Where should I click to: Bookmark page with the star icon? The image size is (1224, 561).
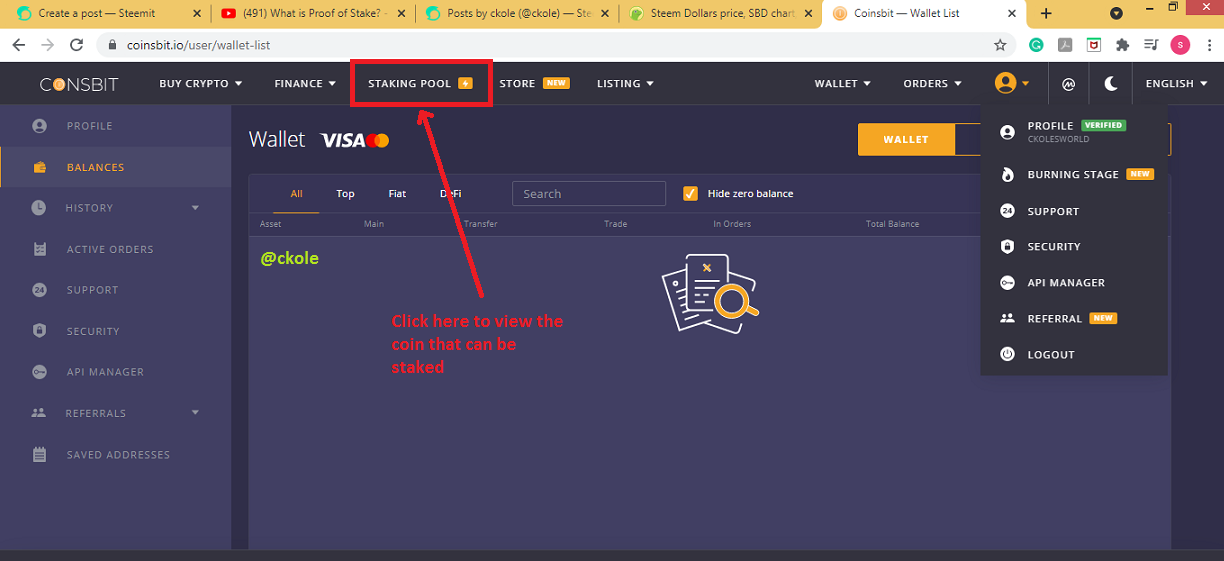1000,45
